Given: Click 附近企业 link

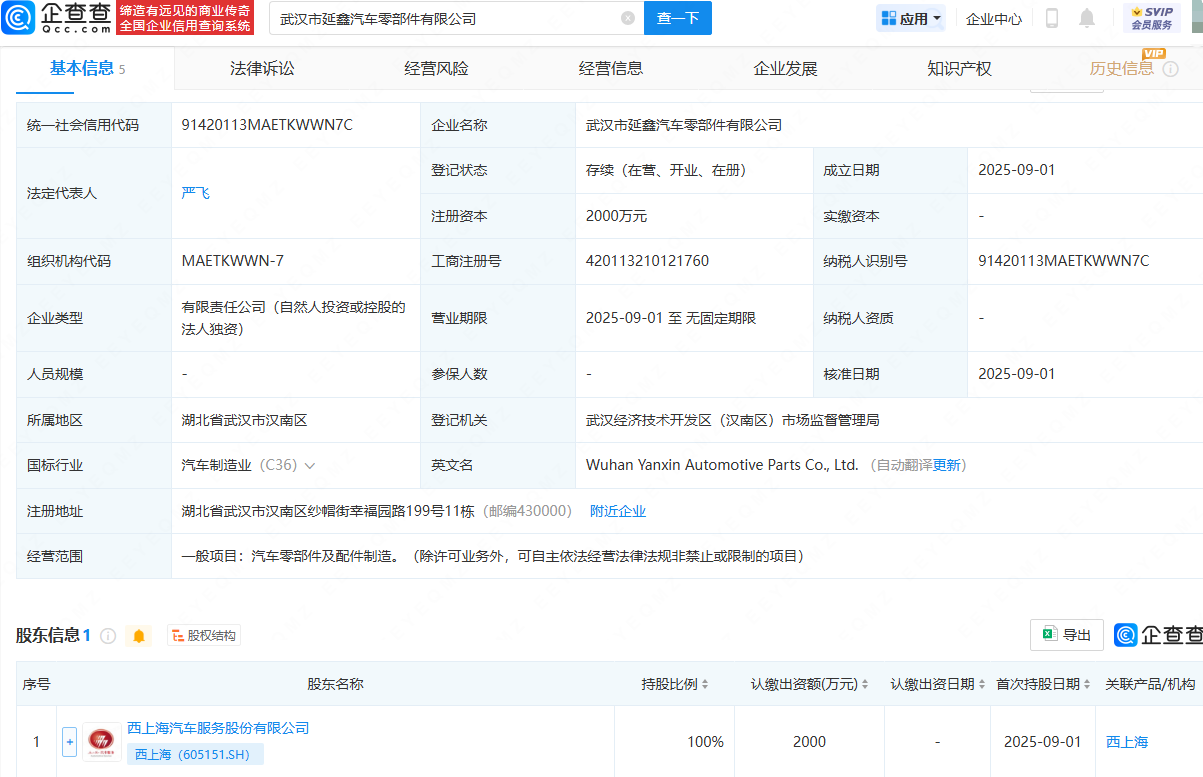Looking at the screenshot, I should [x=618, y=511].
